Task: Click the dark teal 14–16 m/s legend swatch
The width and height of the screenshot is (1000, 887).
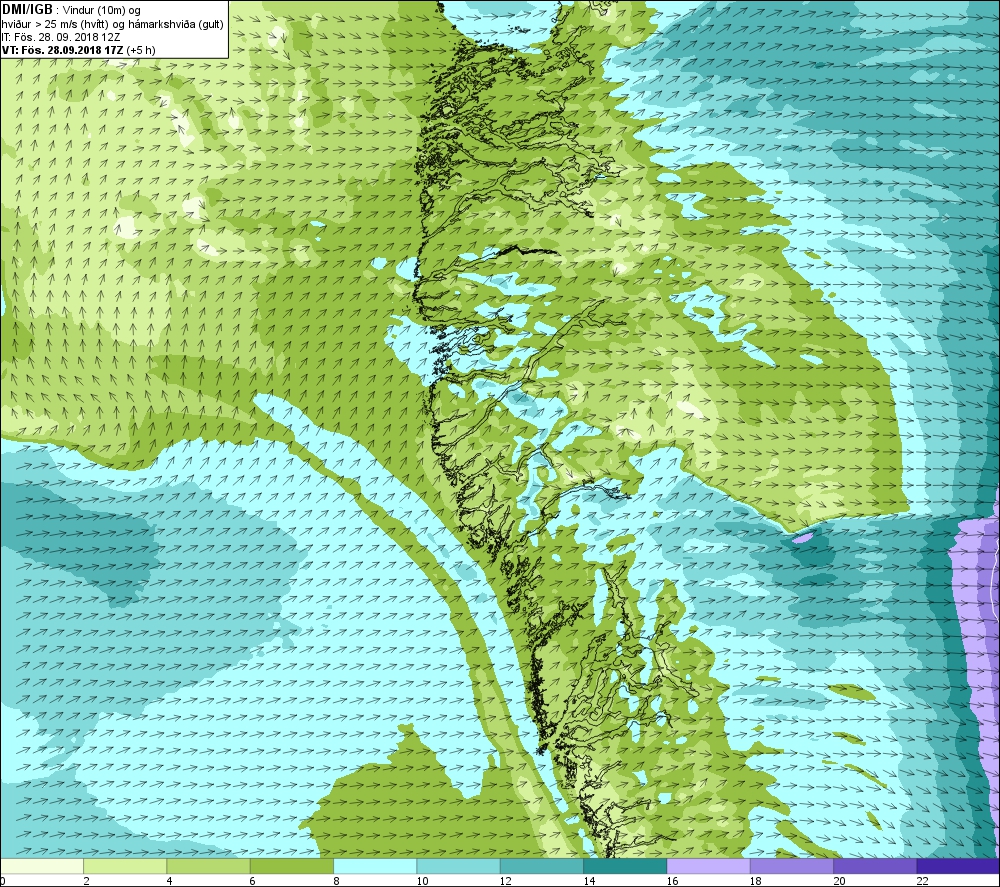Action: coord(625,866)
